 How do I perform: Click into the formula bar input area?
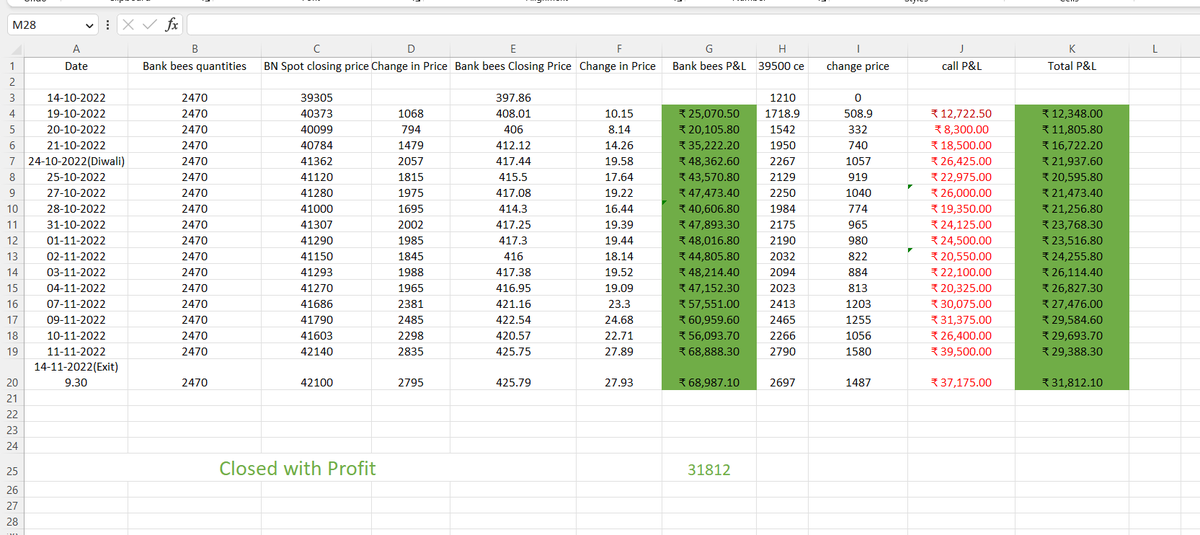(690, 23)
